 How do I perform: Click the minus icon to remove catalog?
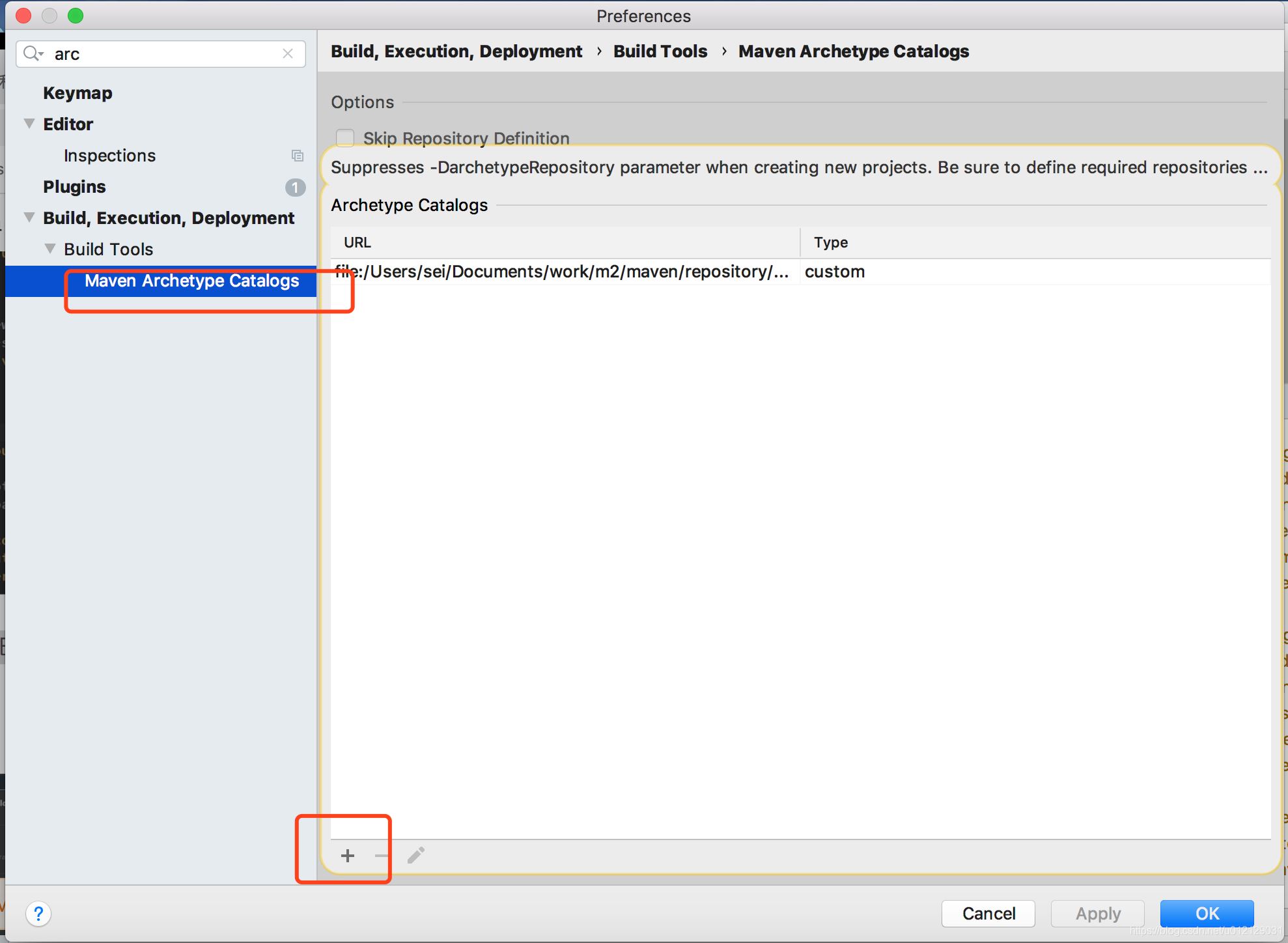[x=382, y=856]
